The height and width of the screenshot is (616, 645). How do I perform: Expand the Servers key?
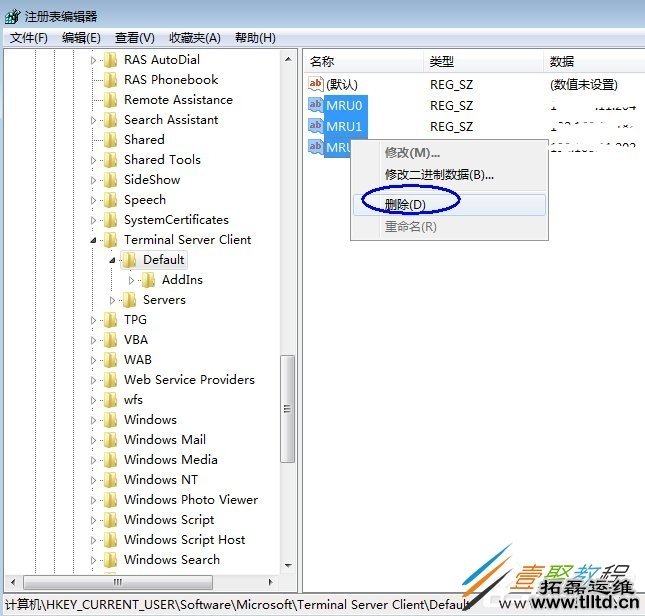click(x=112, y=301)
